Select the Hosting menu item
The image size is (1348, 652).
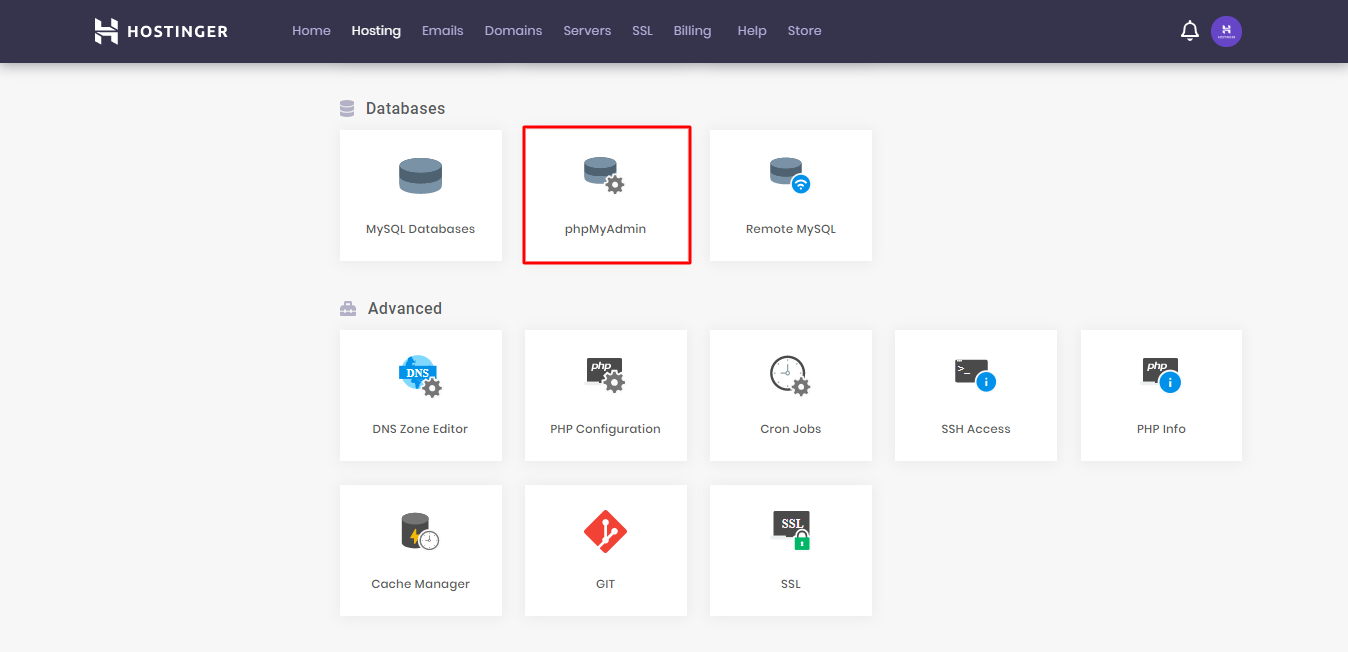point(376,31)
